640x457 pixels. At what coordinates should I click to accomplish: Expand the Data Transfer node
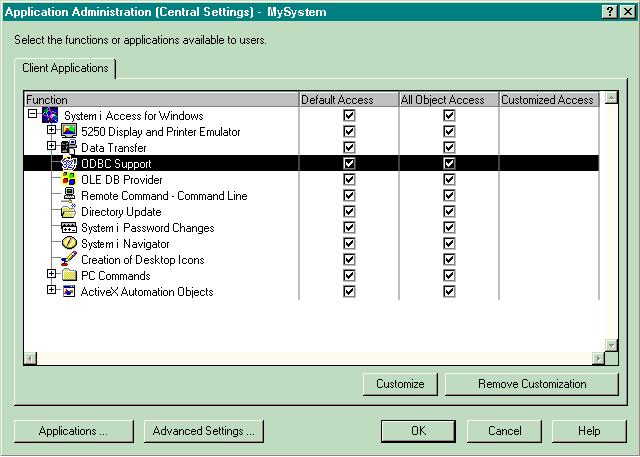pos(51,145)
